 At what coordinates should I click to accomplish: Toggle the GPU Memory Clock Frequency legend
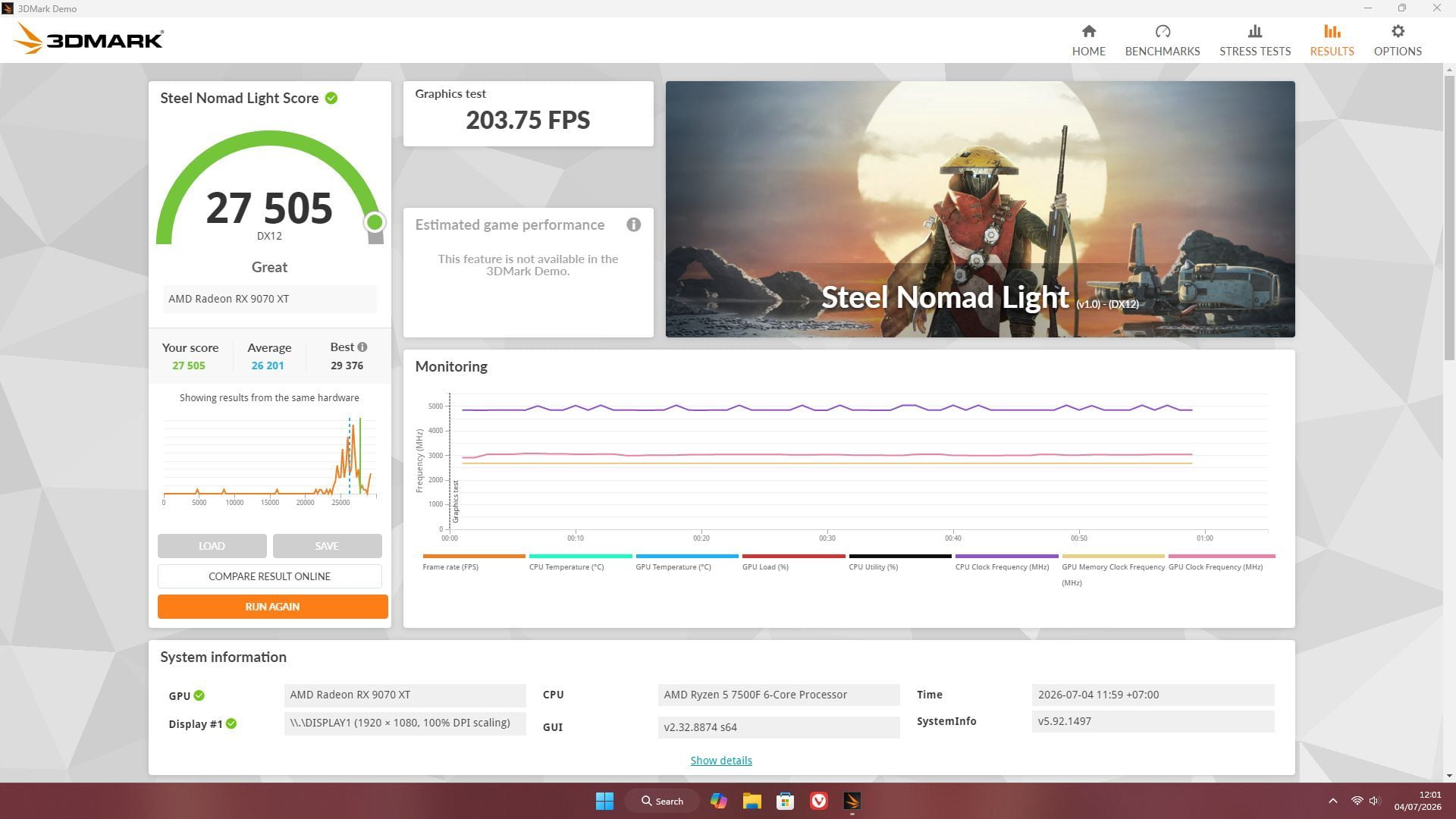(1112, 570)
